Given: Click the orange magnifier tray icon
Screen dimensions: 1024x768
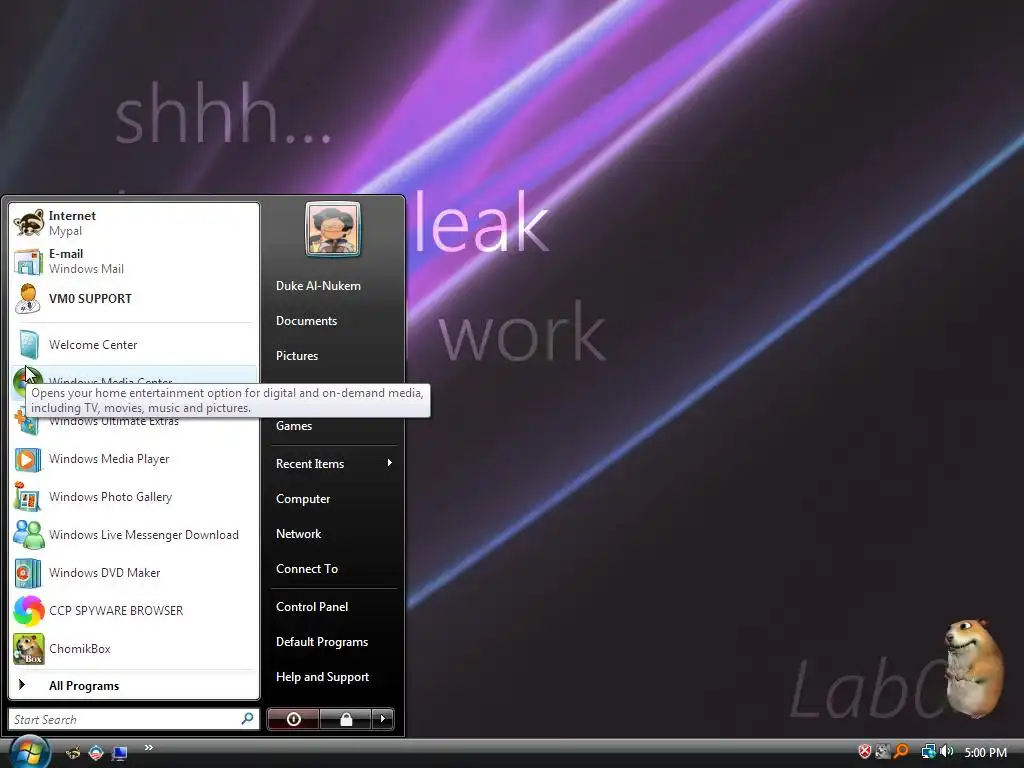Looking at the screenshot, I should [x=901, y=752].
